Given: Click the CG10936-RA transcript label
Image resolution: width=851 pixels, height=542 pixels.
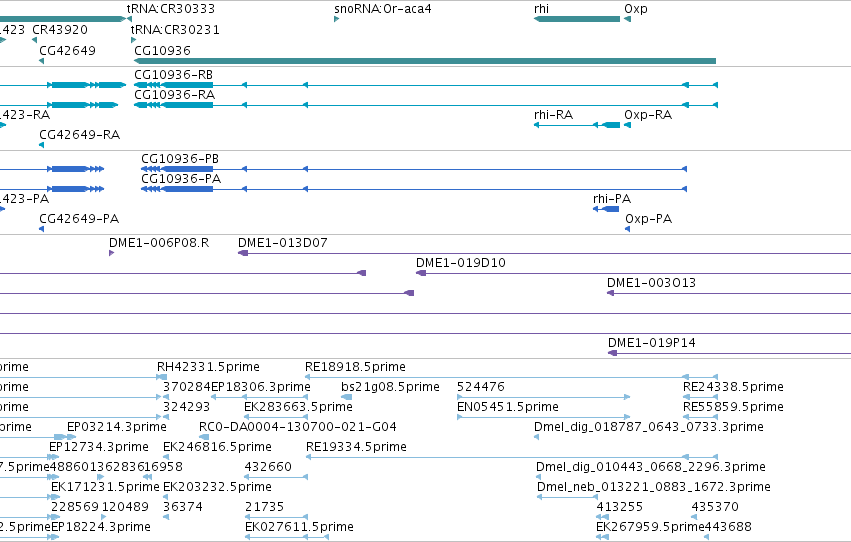Looking at the screenshot, I should [175, 94].
